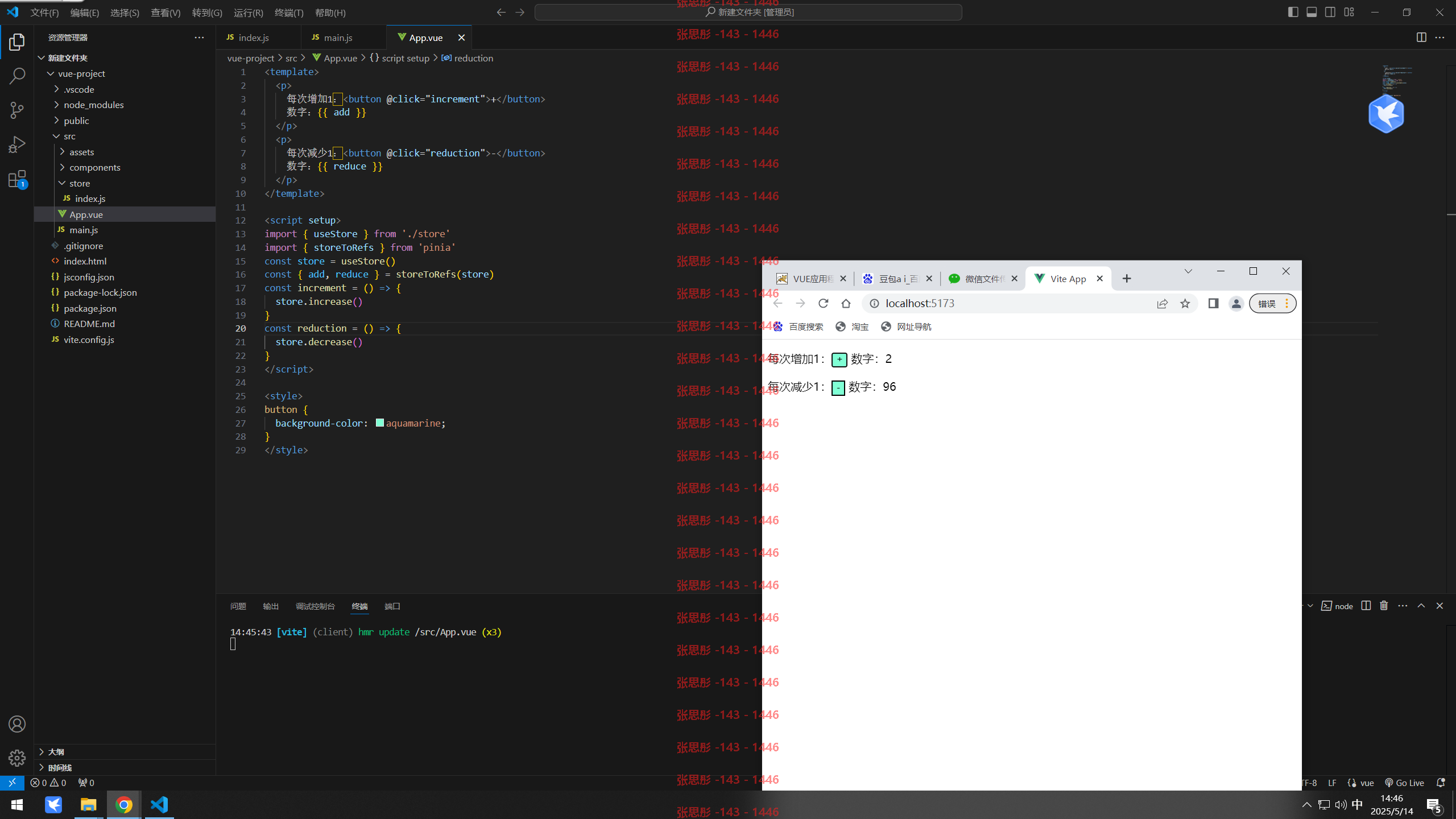Click the split editor right icon
Viewport: 1456px width, 819px height.
pos(1421,38)
